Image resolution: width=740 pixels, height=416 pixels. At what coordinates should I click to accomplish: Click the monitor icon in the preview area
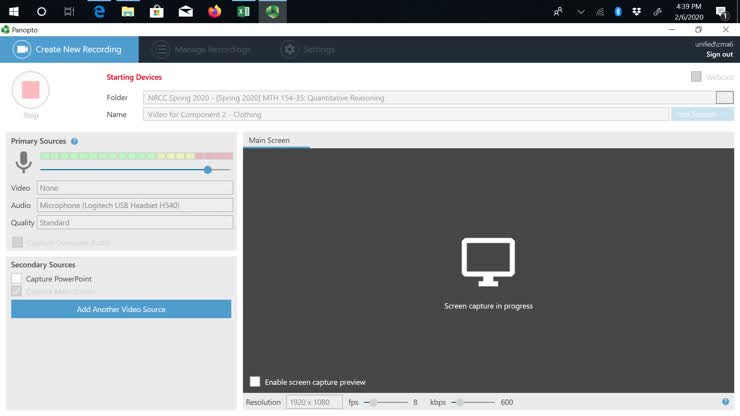[488, 262]
